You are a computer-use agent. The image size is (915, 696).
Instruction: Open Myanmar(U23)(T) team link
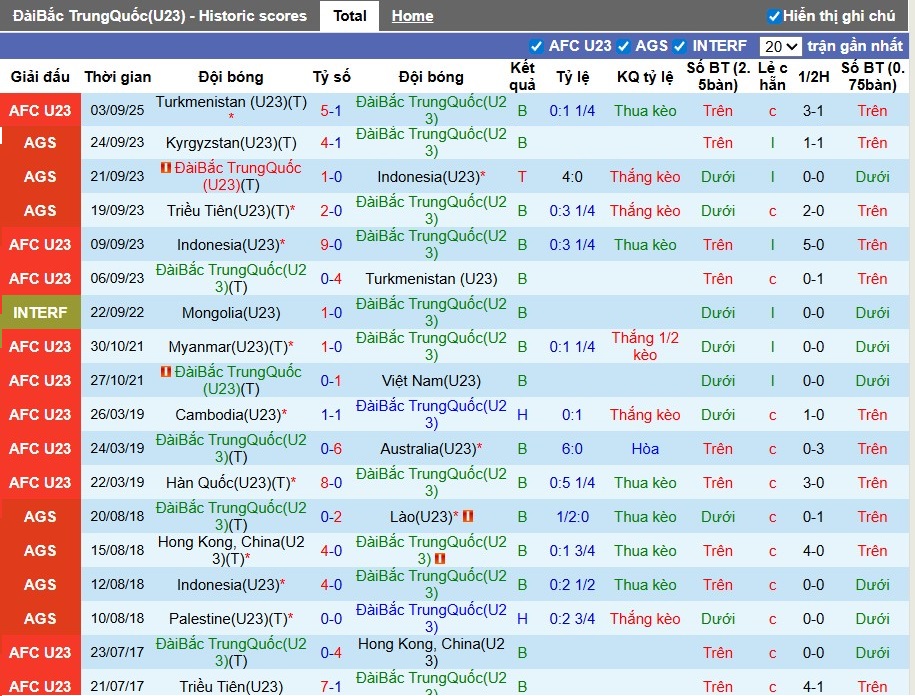coord(228,347)
